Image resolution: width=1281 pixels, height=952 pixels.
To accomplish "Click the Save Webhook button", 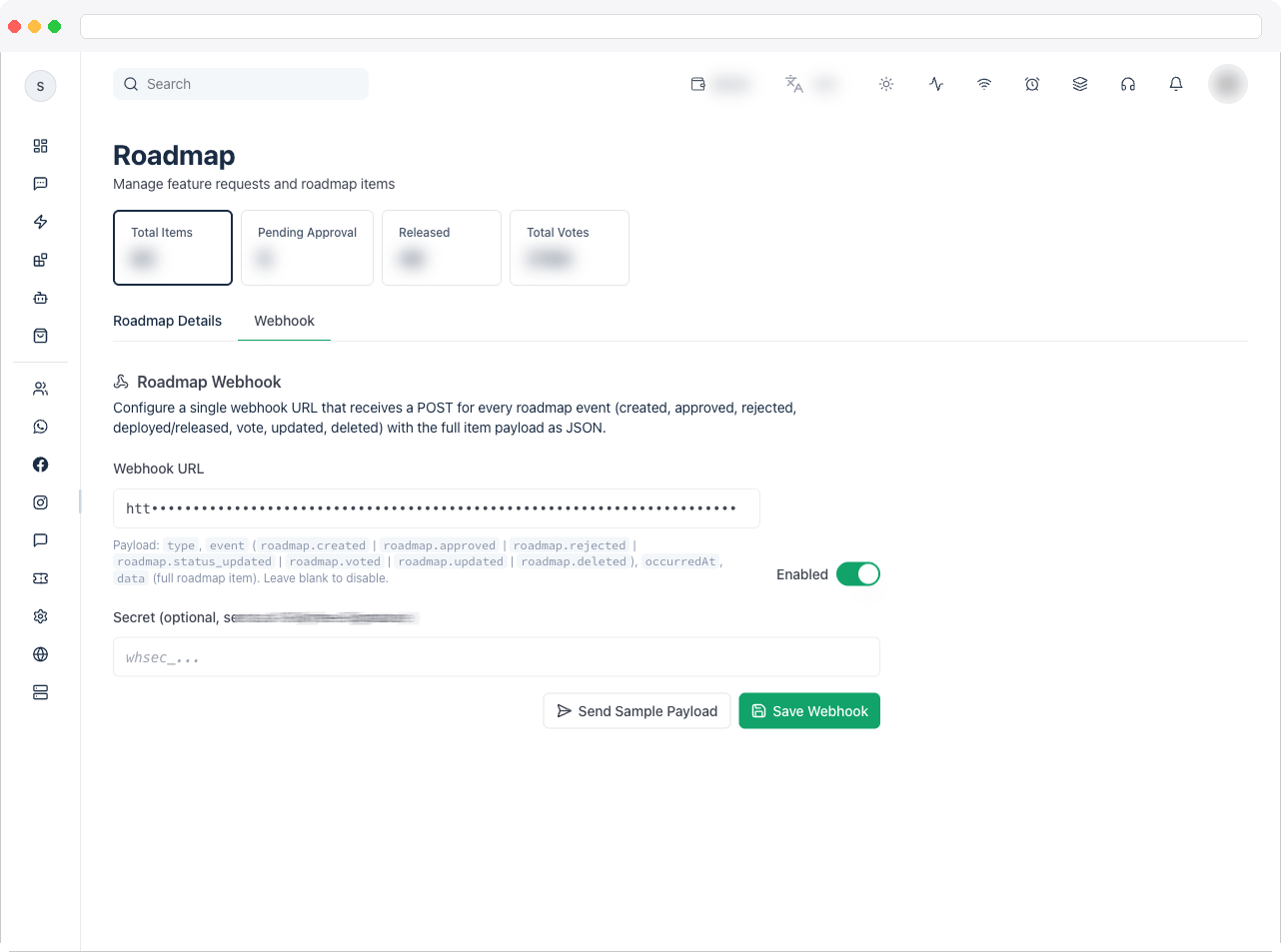I will (809, 711).
